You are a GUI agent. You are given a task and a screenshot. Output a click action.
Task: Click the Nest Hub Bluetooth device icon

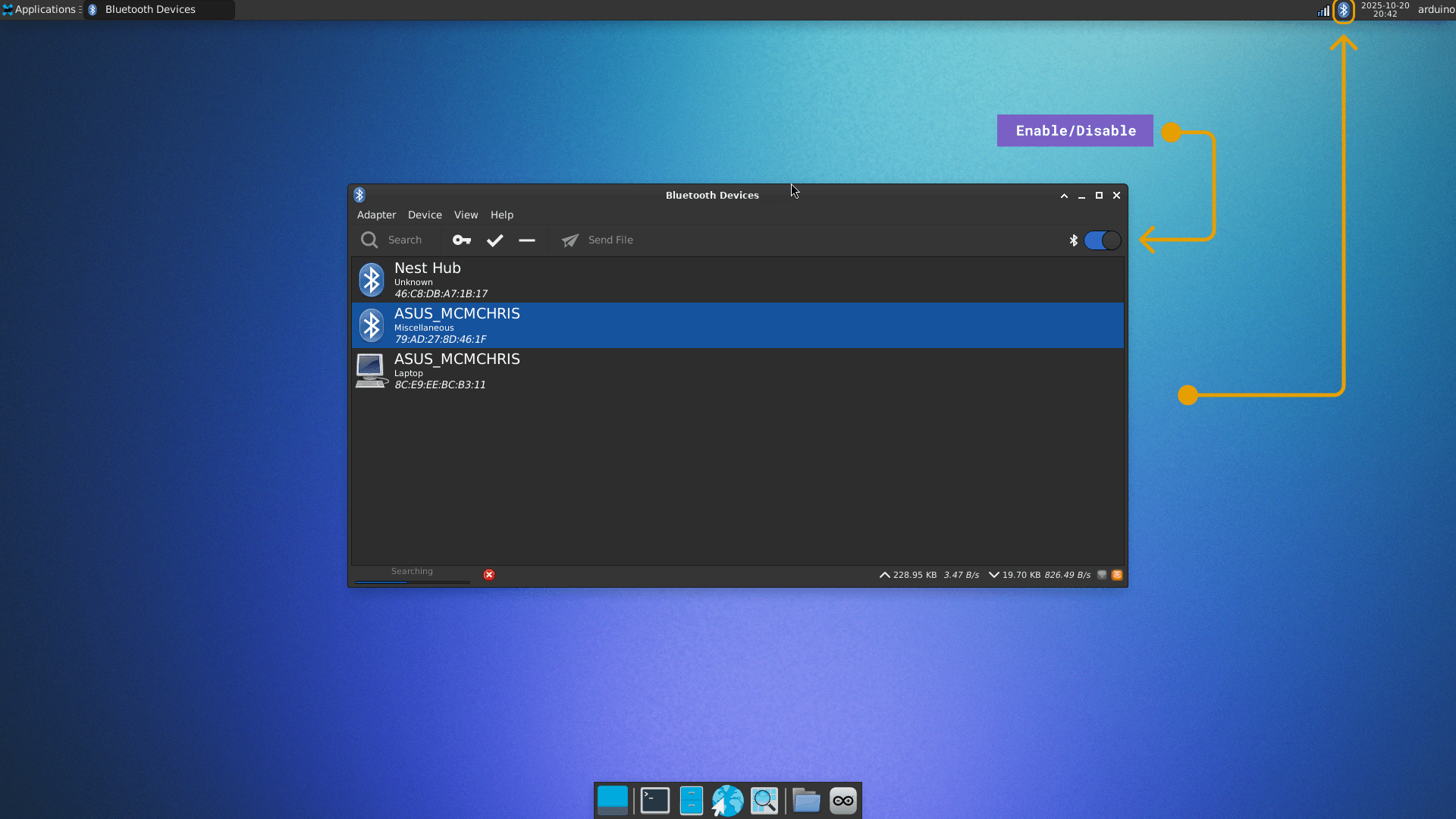pos(372,280)
